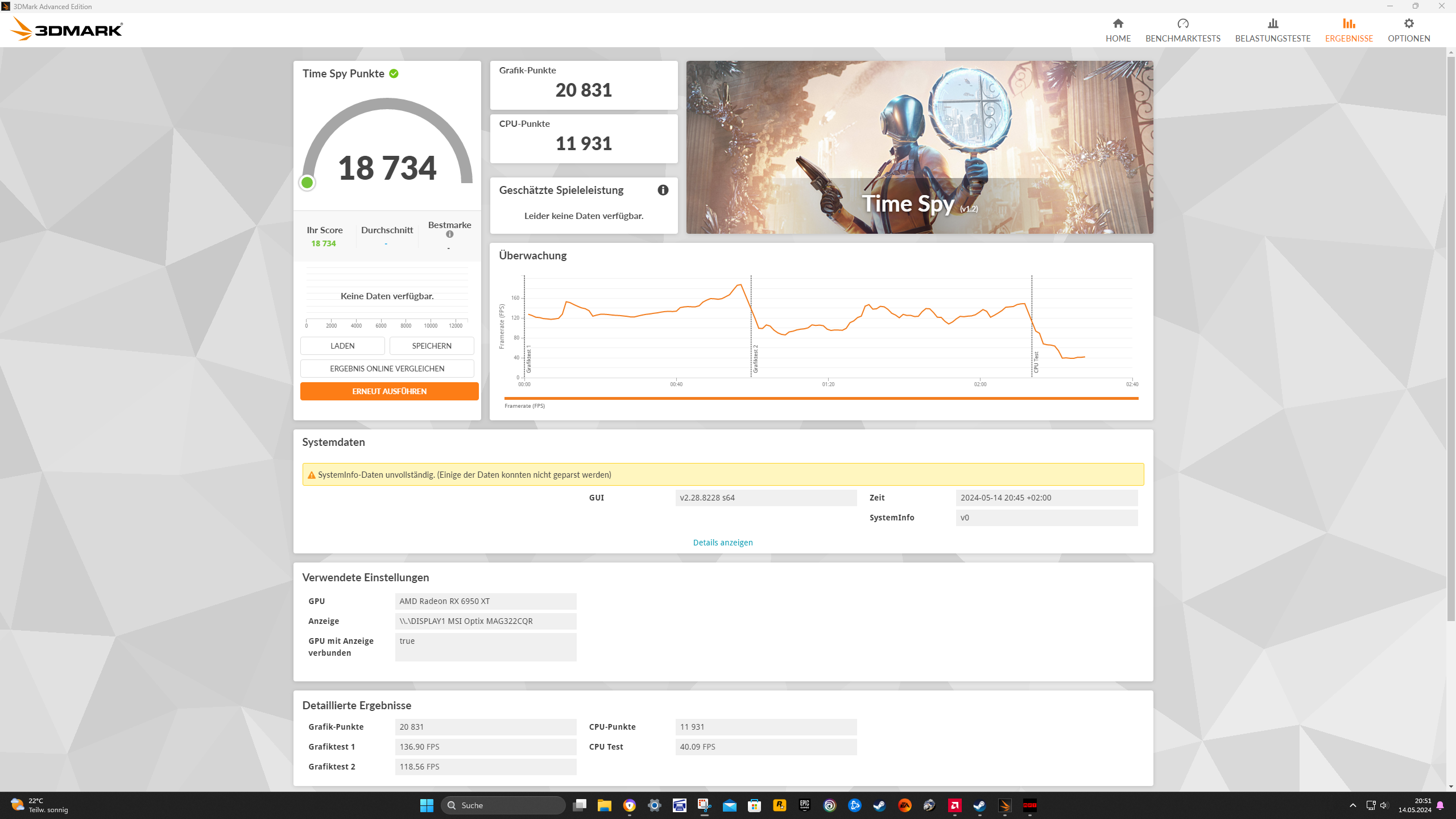Click the orange Framerate legend bar
The image size is (1456, 819).
(x=821, y=399)
